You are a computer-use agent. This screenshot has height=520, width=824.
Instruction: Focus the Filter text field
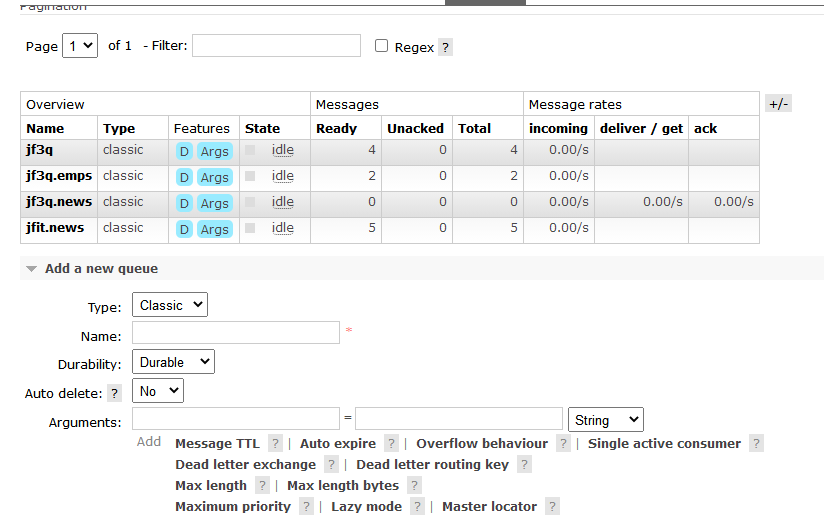point(276,46)
